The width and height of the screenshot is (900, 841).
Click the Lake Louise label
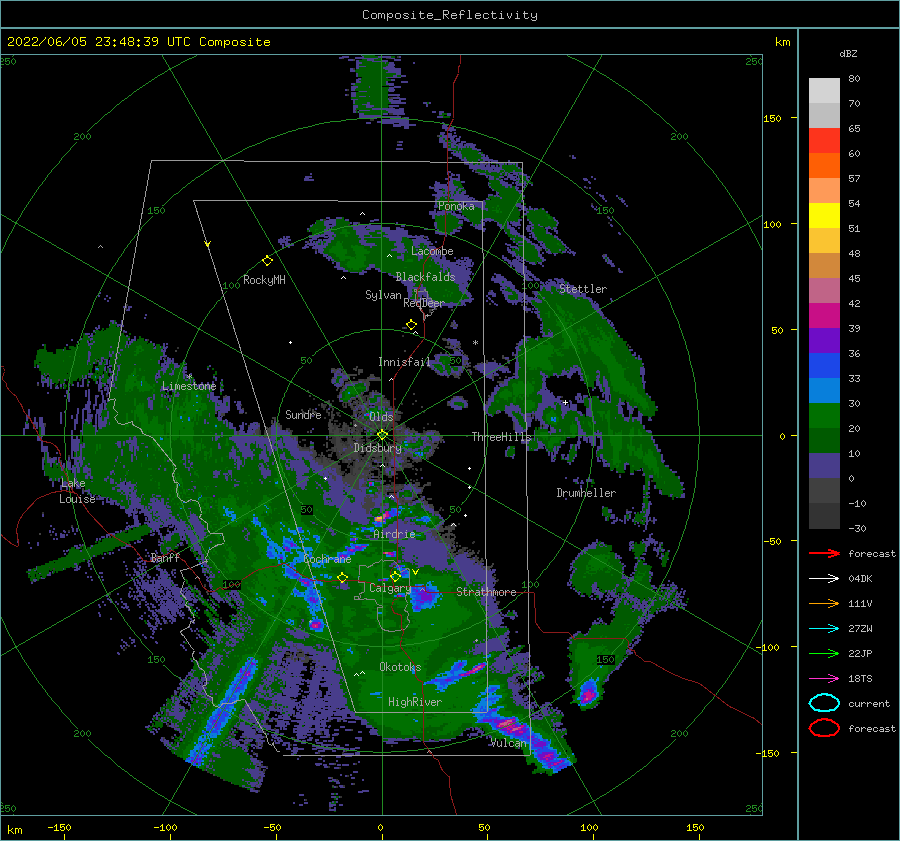(77, 491)
